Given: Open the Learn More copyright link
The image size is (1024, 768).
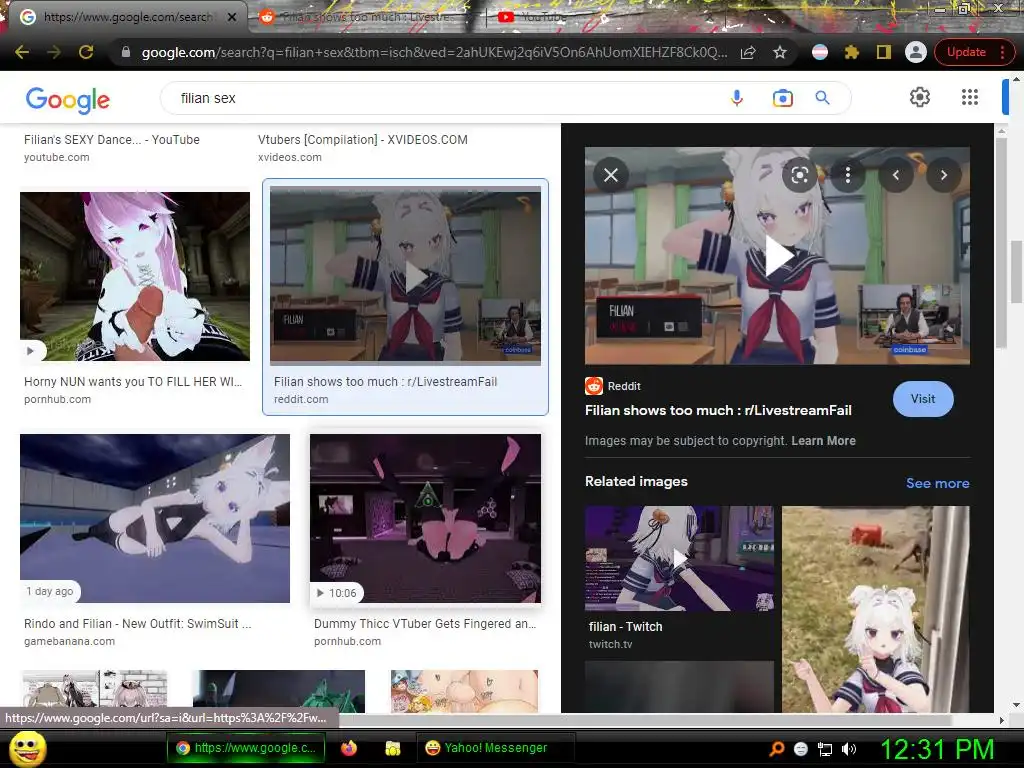Looking at the screenshot, I should (823, 441).
